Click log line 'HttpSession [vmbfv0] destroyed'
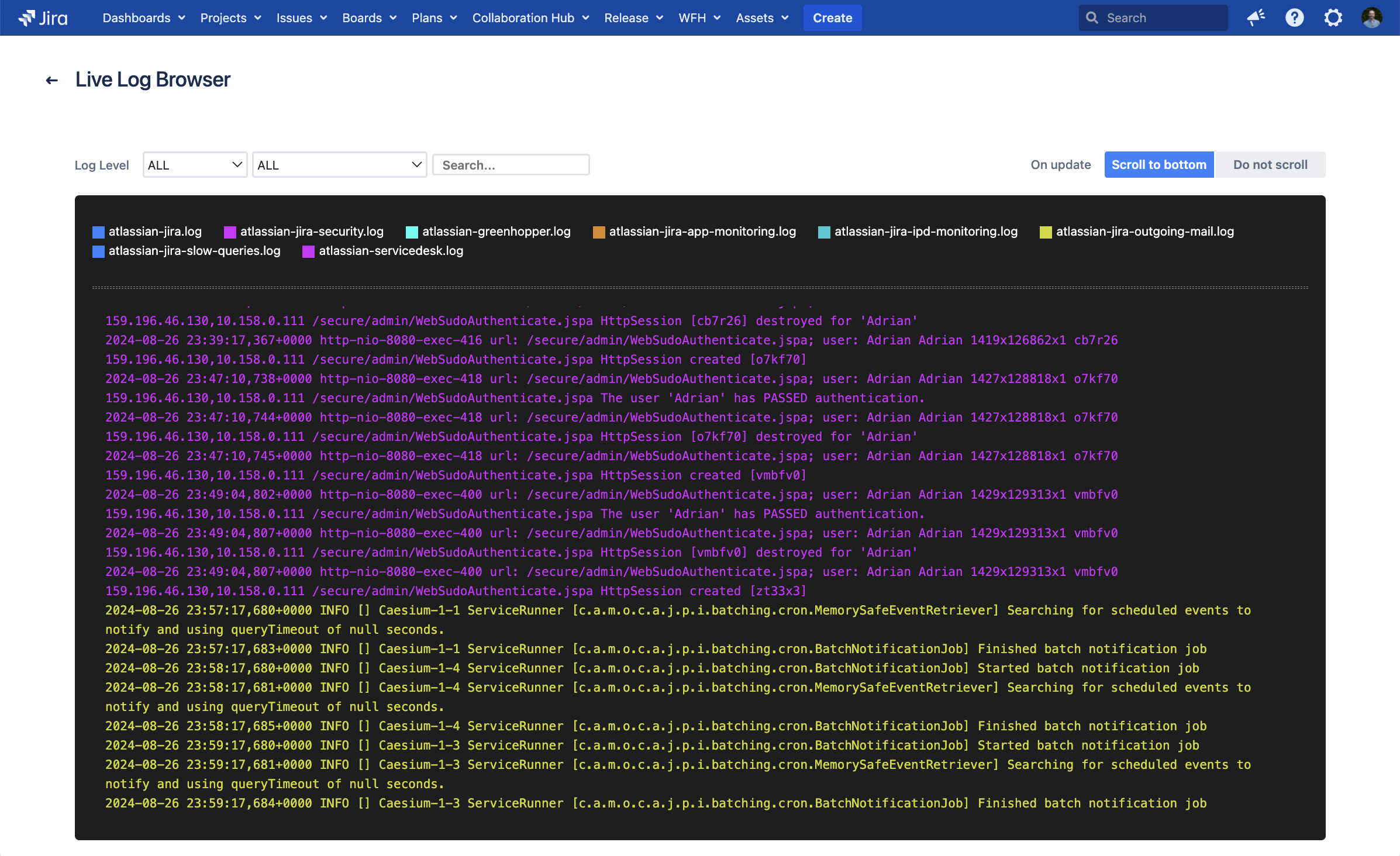 click(511, 553)
